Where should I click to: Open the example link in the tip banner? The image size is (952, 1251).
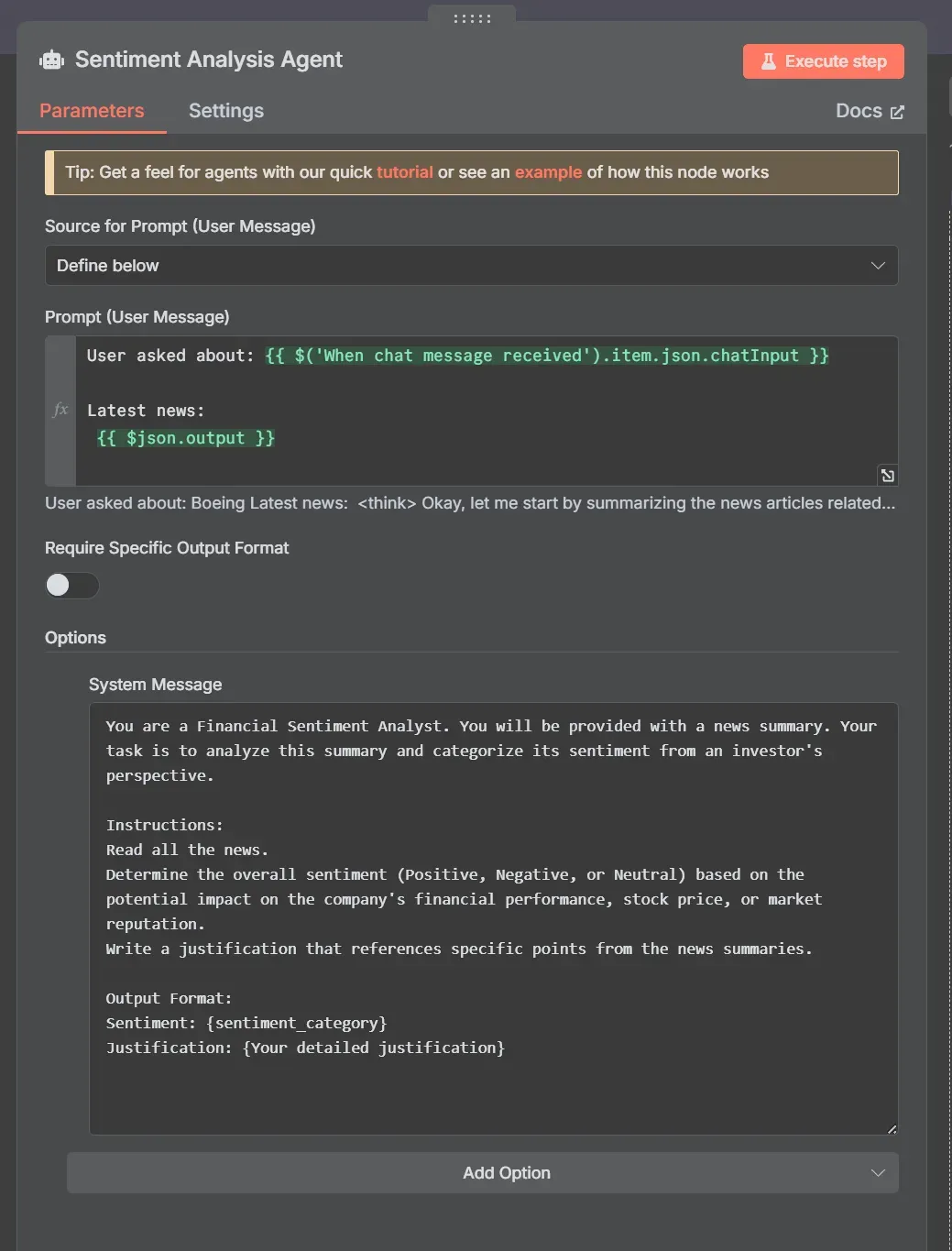point(548,171)
